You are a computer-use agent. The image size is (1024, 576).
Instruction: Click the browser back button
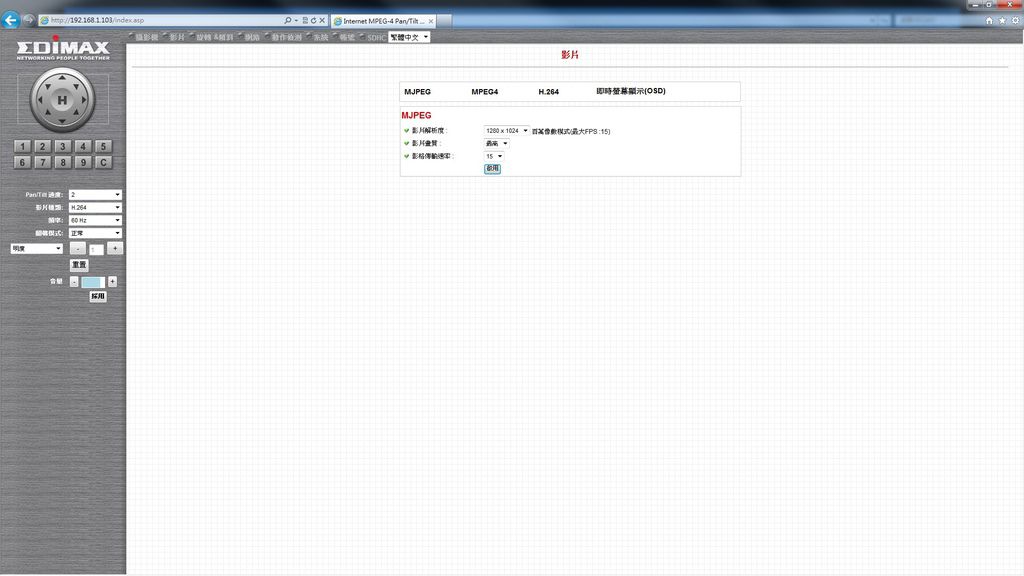pyautogui.click(x=10, y=20)
